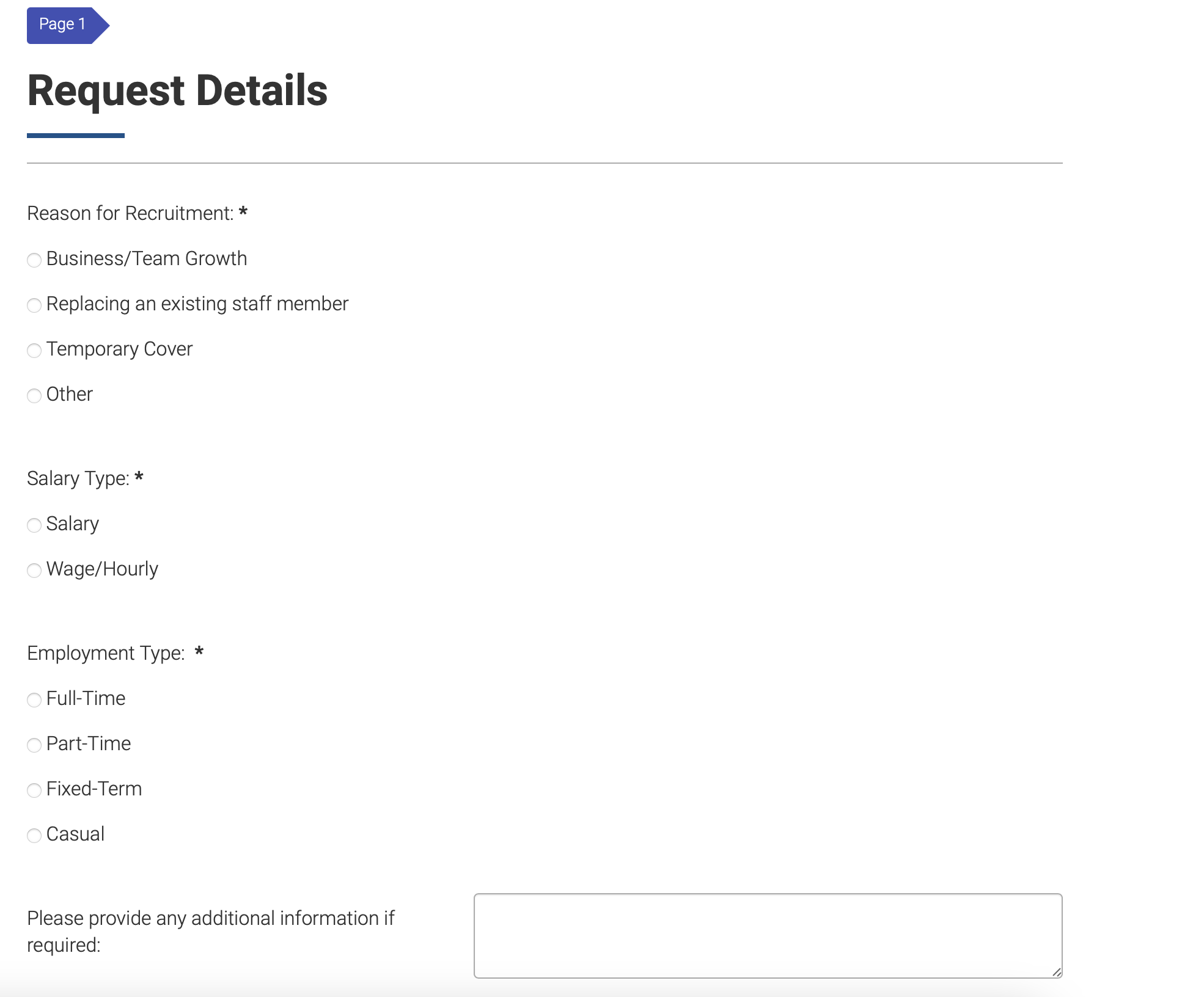Screen dimensions: 1204x997
Task: Choose Replacing an existing staff member
Action: [34, 305]
